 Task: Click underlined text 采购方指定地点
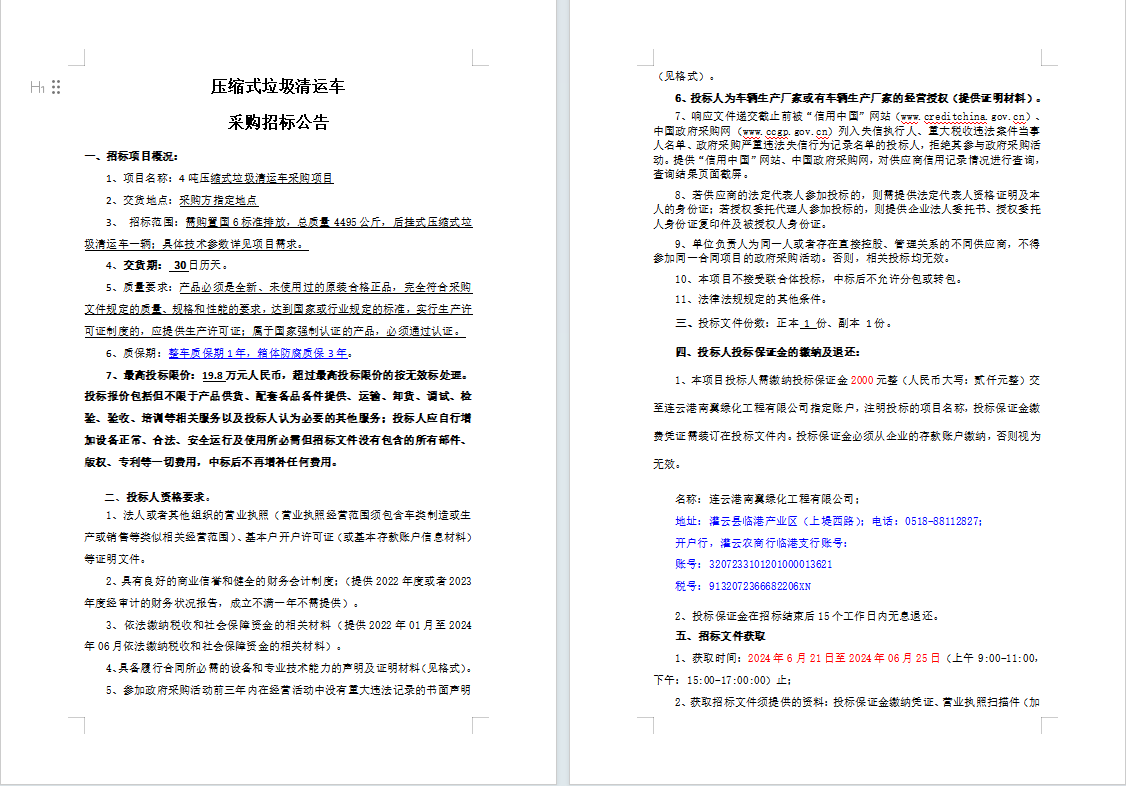pyautogui.click(x=219, y=199)
